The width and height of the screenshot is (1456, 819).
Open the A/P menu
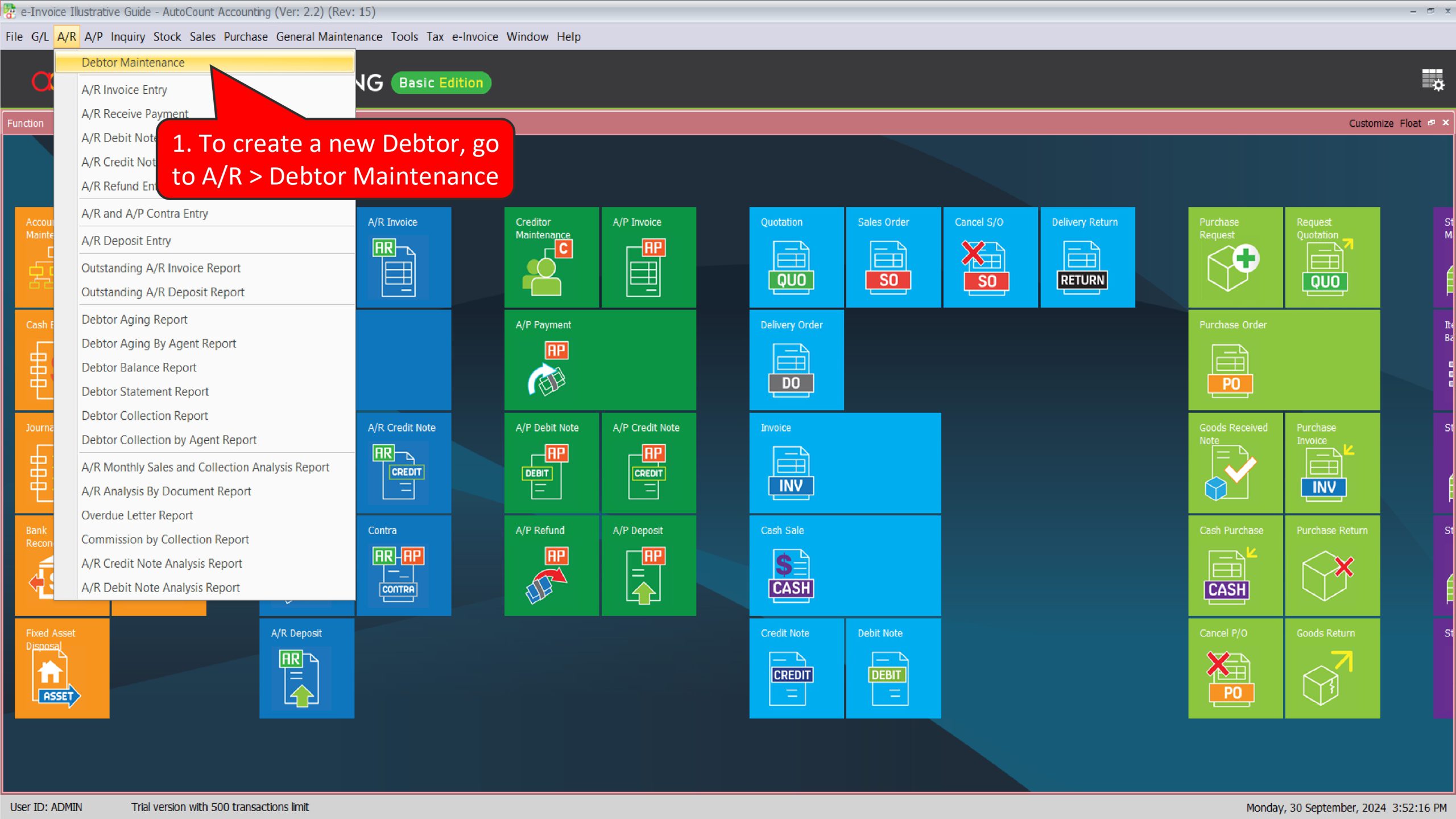point(93,37)
